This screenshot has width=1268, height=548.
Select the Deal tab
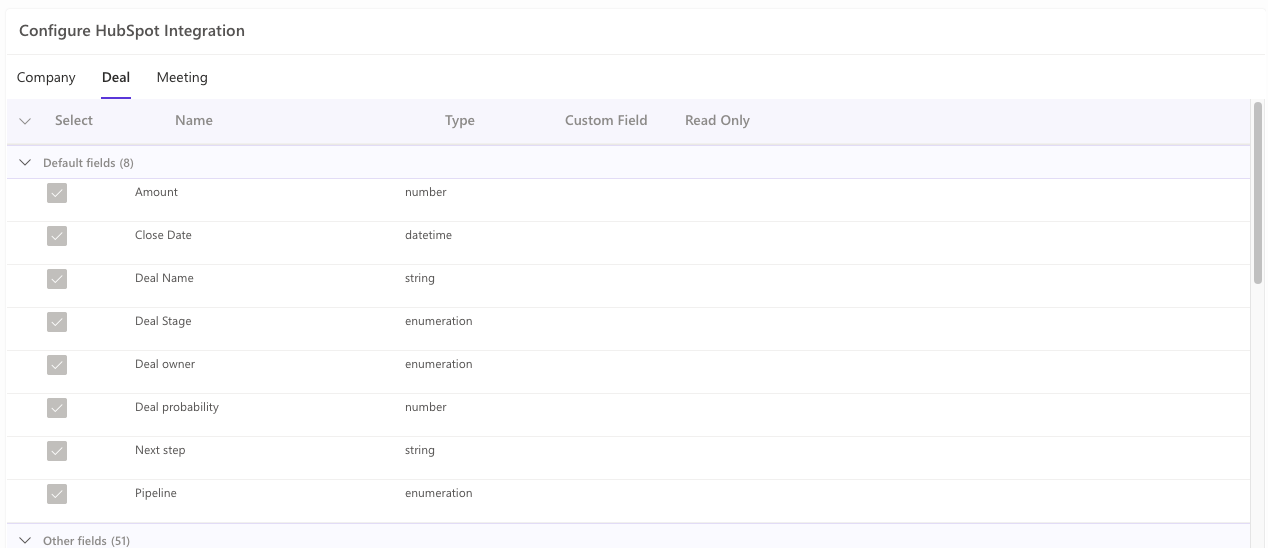pyautogui.click(x=116, y=77)
